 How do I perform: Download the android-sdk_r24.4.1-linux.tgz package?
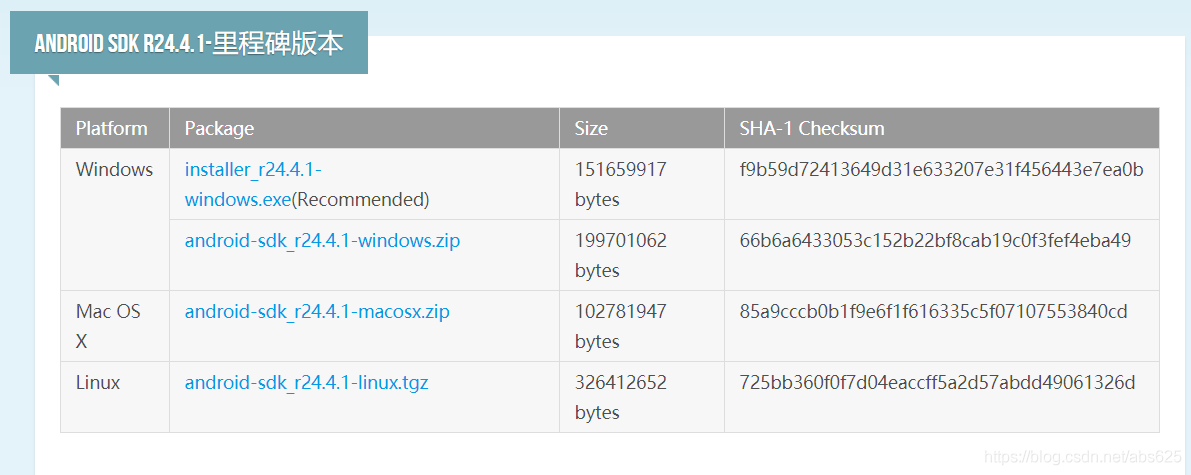pyautogui.click(x=306, y=383)
